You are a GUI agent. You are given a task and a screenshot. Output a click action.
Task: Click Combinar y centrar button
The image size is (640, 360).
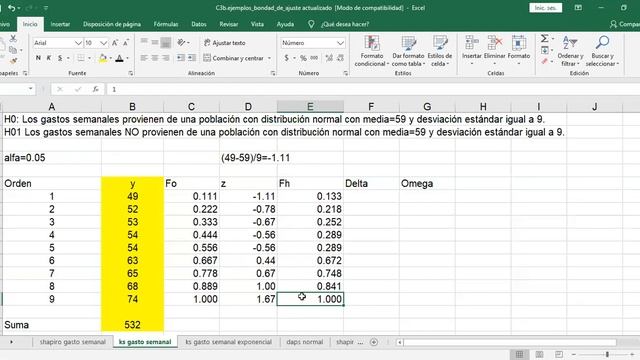coord(233,58)
